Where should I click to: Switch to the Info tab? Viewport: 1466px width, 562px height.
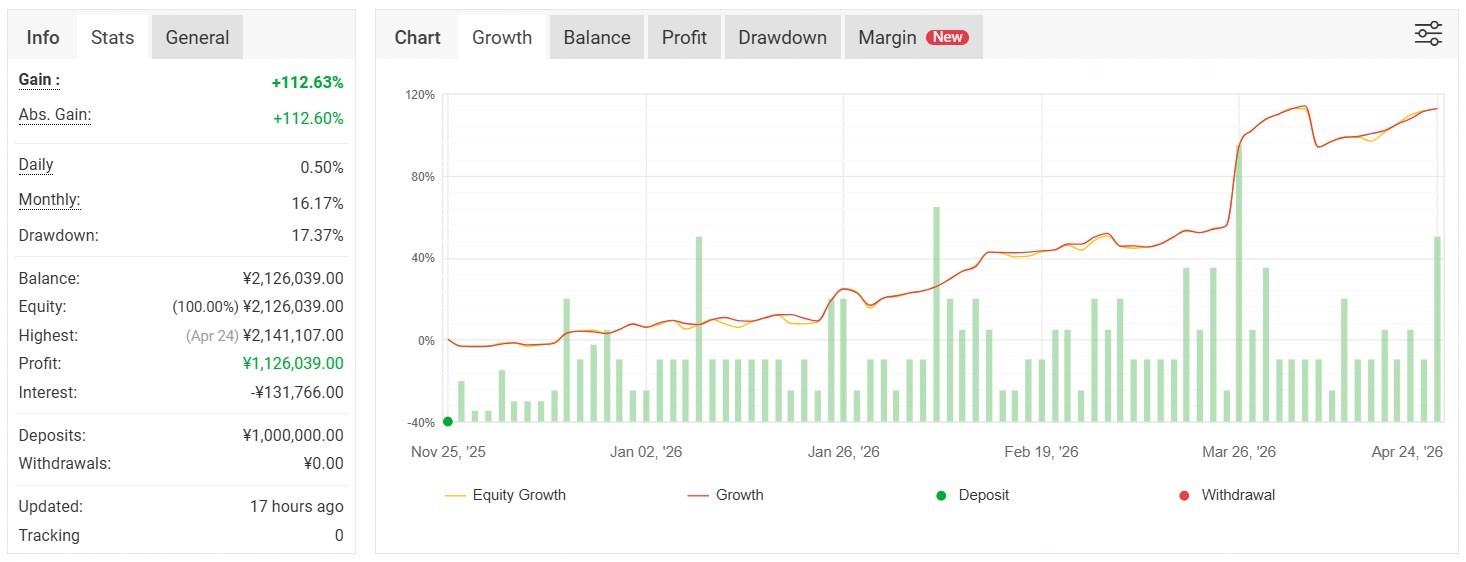tap(43, 38)
